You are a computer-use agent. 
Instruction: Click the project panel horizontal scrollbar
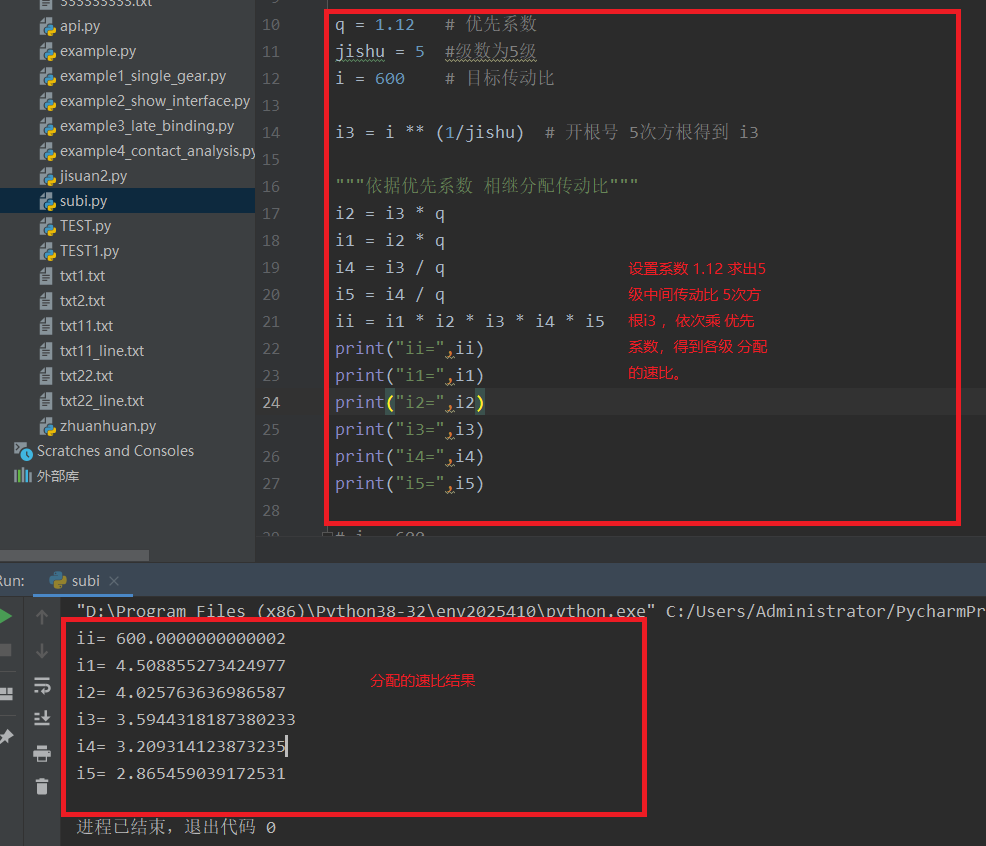coord(74,555)
